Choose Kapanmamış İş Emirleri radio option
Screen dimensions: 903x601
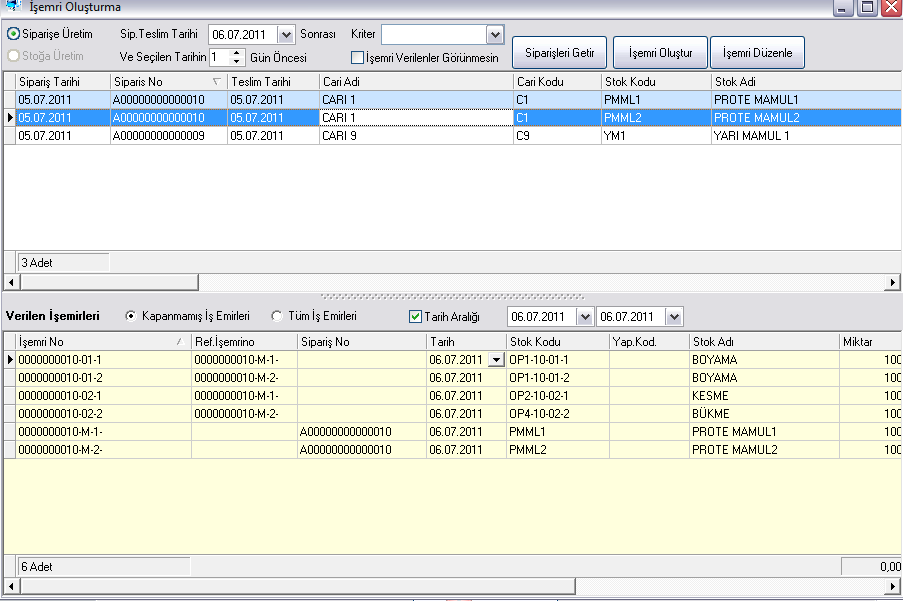pos(131,316)
